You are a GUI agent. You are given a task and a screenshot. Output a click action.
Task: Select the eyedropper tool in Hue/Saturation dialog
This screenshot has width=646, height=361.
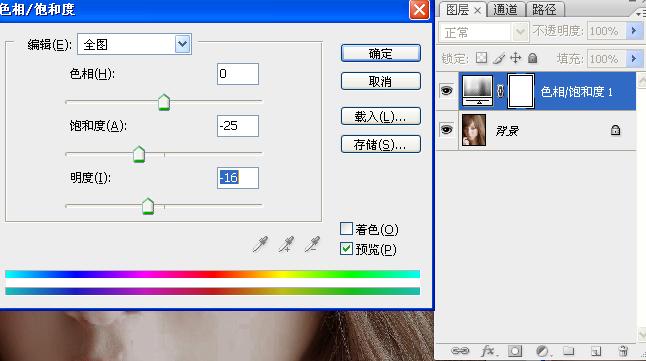click(260, 244)
